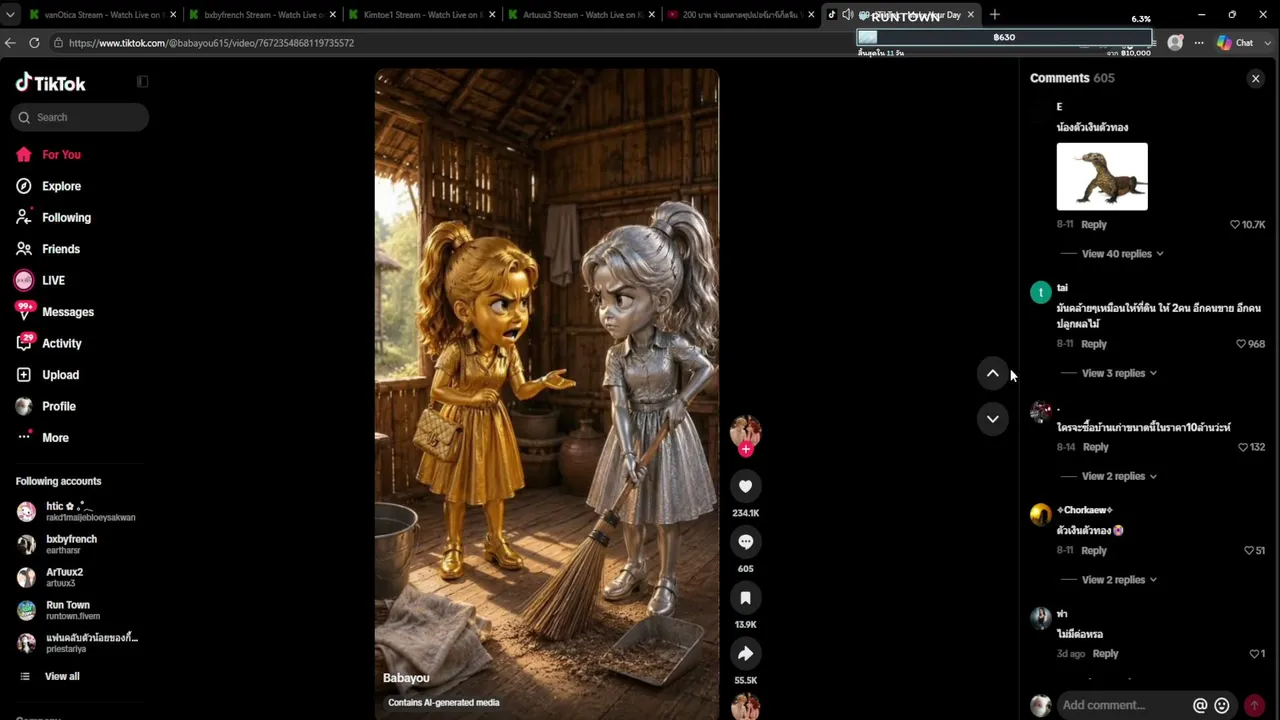
Task: Like tai's comment with 968 likes
Action: [x=1241, y=344]
